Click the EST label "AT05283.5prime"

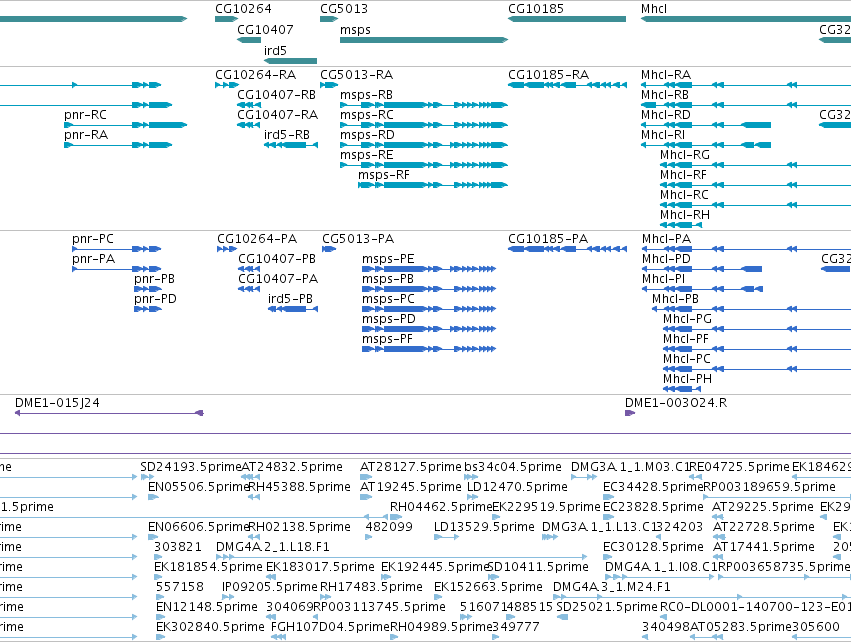740,627
